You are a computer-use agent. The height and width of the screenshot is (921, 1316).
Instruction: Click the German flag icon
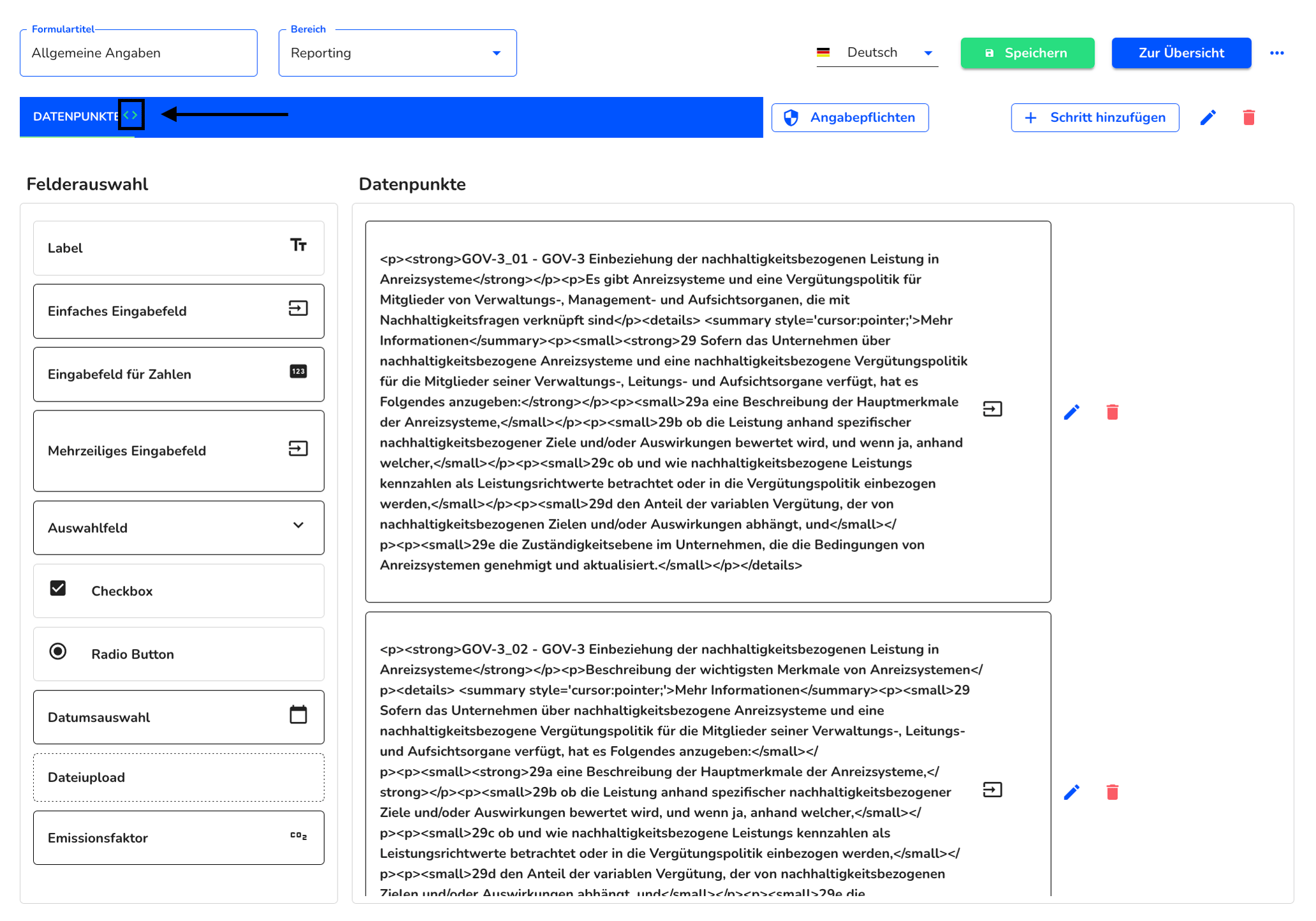[823, 52]
